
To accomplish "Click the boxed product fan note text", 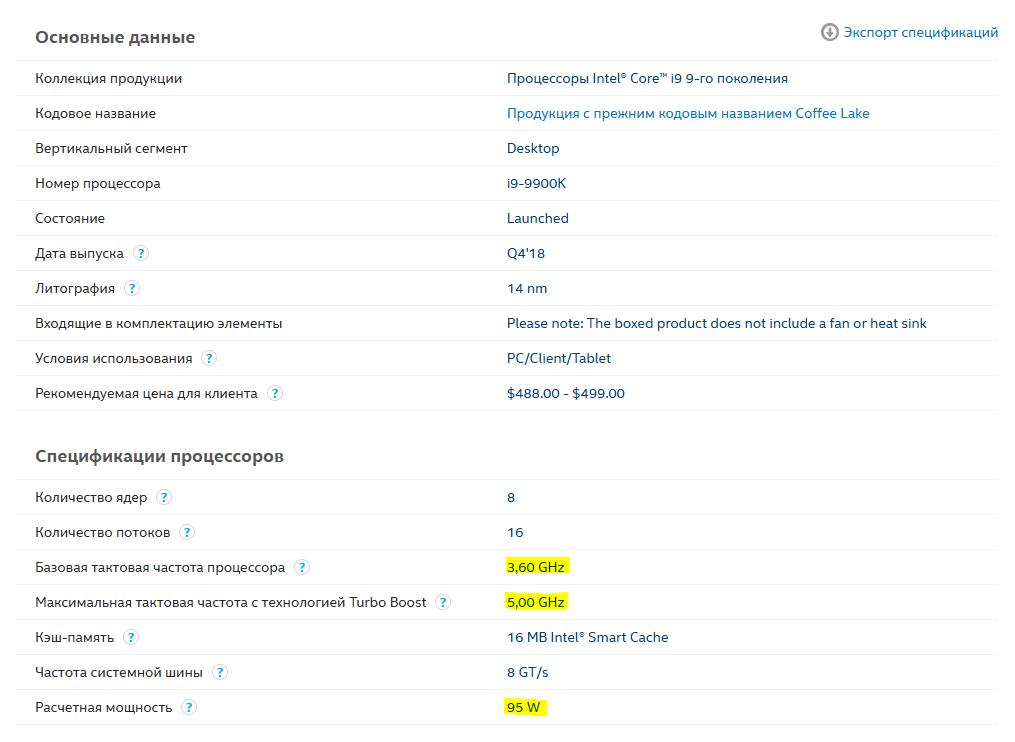I will pos(717,323).
